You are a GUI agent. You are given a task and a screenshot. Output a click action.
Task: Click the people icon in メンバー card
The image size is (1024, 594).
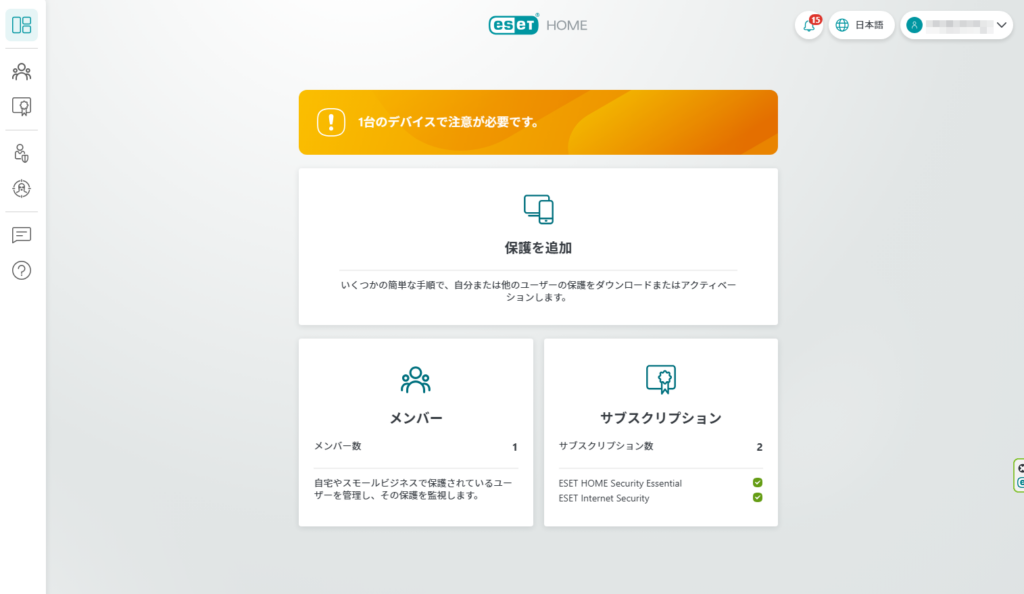[x=416, y=379]
